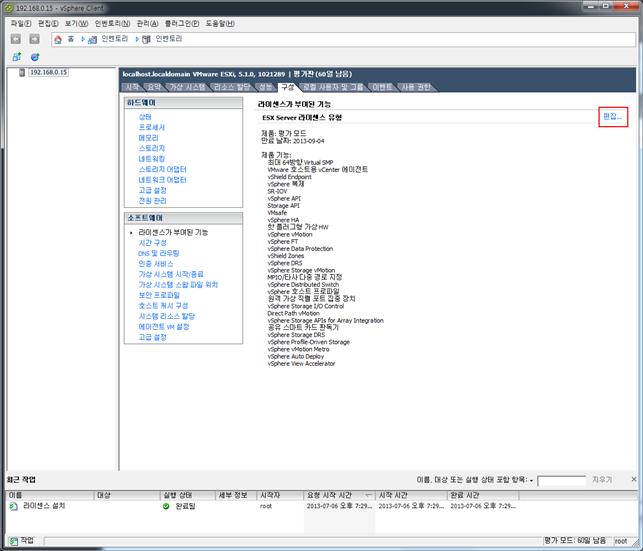Open the 보기(W) menu
The width and height of the screenshot is (643, 551).
[x=76, y=24]
